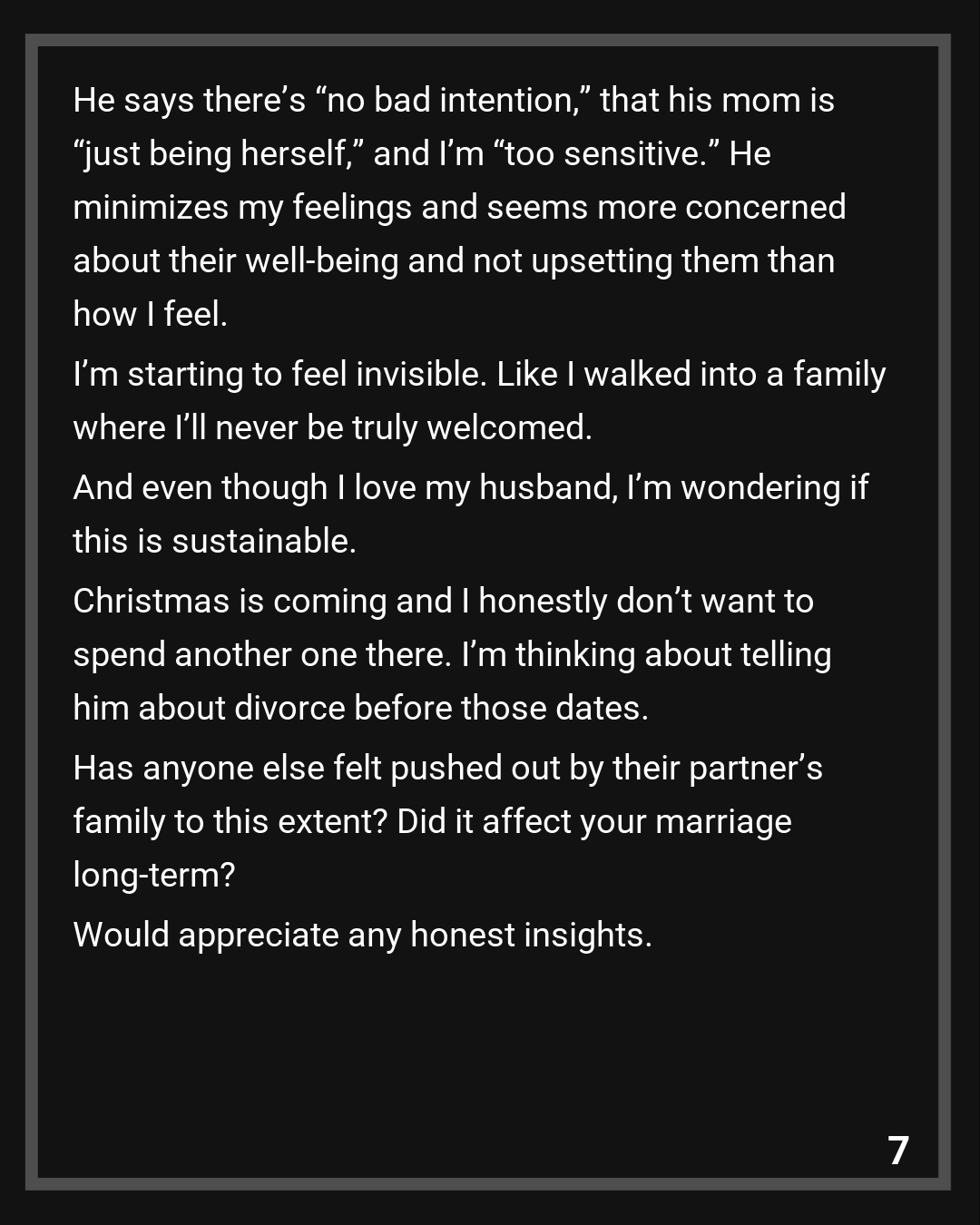Click the line starting "spend another one there"
This screenshot has height=1225, width=980.
coord(451,655)
